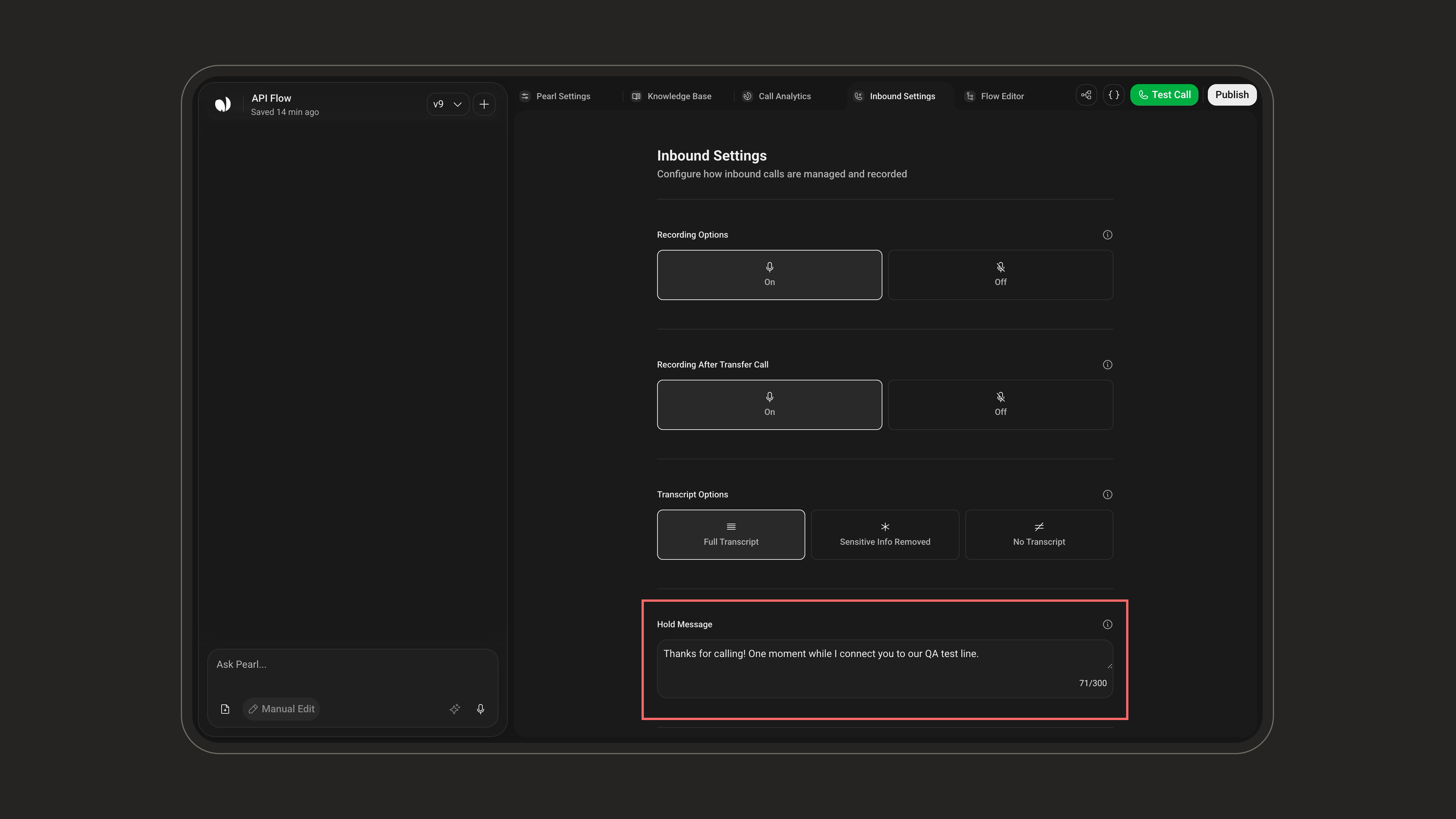Set Recording After Transfer Call to On

click(769, 405)
